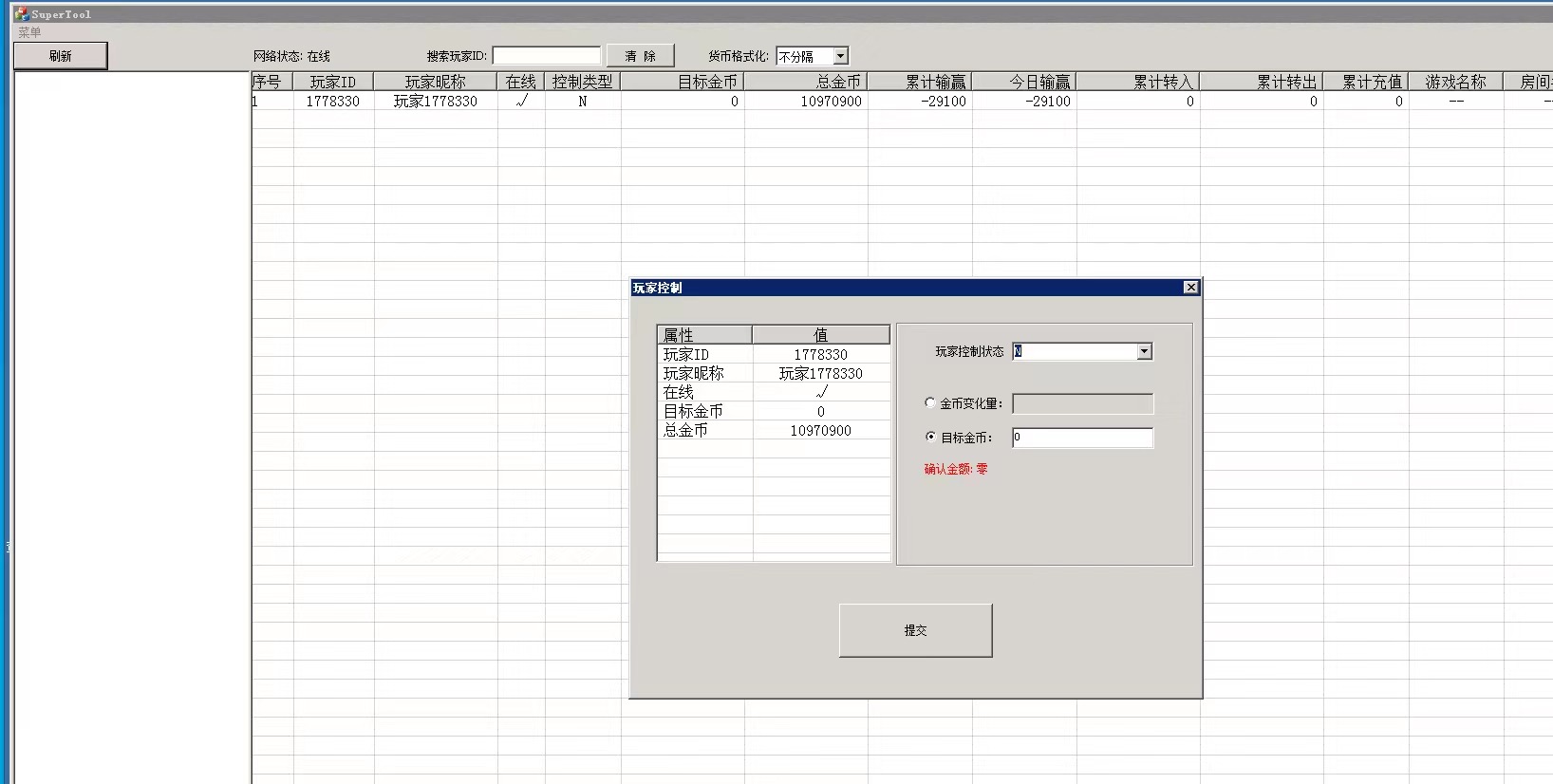Close the 玩家控制 dialog with X
This screenshot has height=784, width=1553.
coord(1190,288)
